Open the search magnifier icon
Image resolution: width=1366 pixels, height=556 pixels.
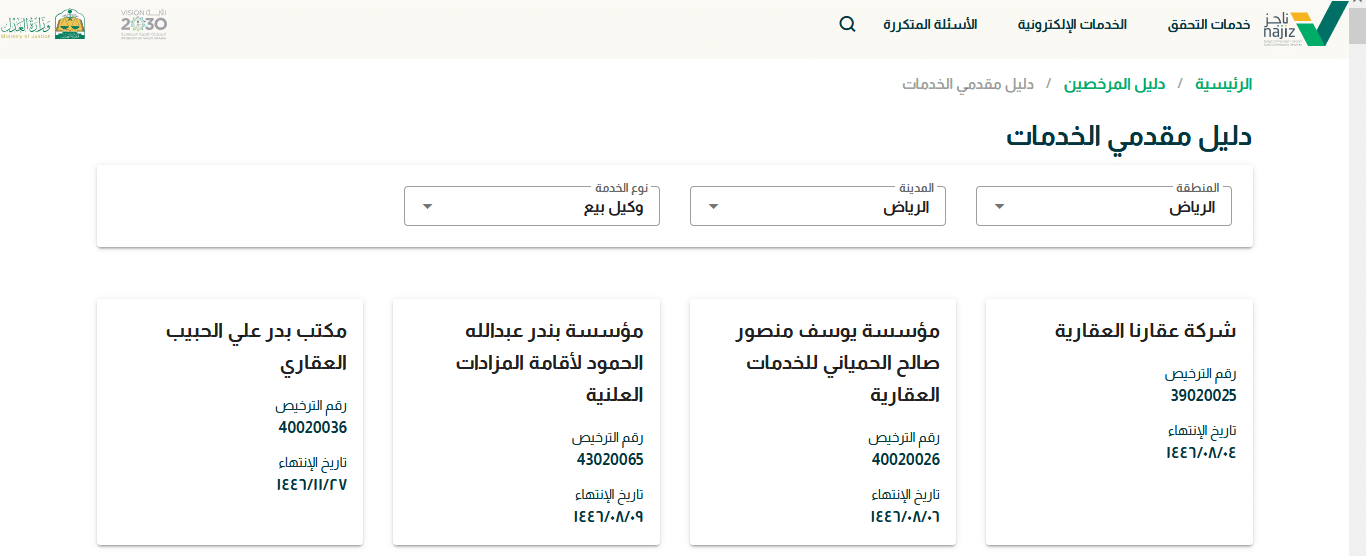click(847, 24)
